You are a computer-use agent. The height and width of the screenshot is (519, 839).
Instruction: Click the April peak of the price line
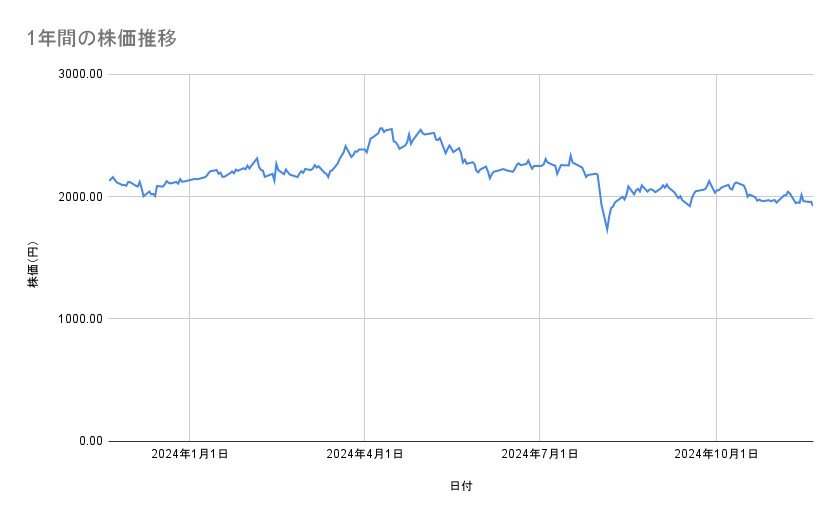[381, 128]
